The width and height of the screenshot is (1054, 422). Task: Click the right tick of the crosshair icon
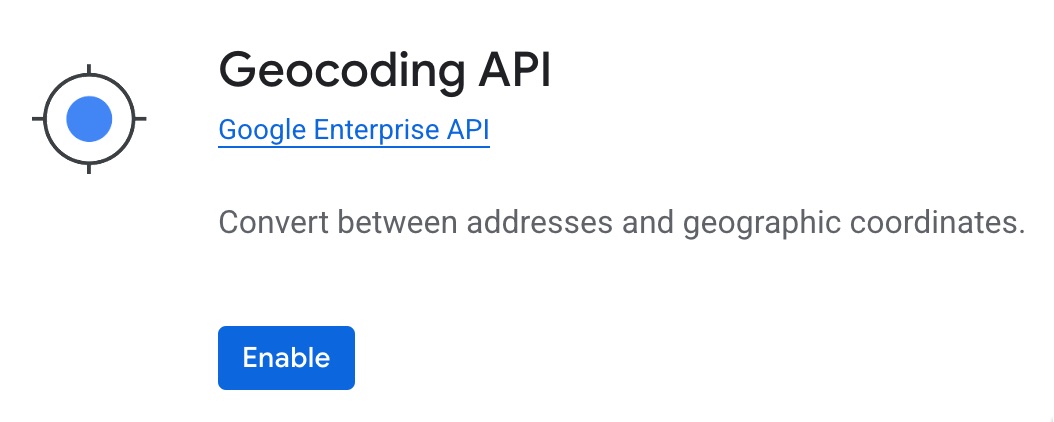click(138, 119)
